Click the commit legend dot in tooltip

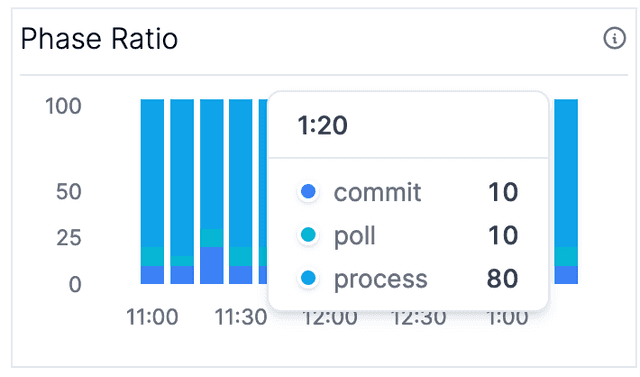(x=308, y=191)
